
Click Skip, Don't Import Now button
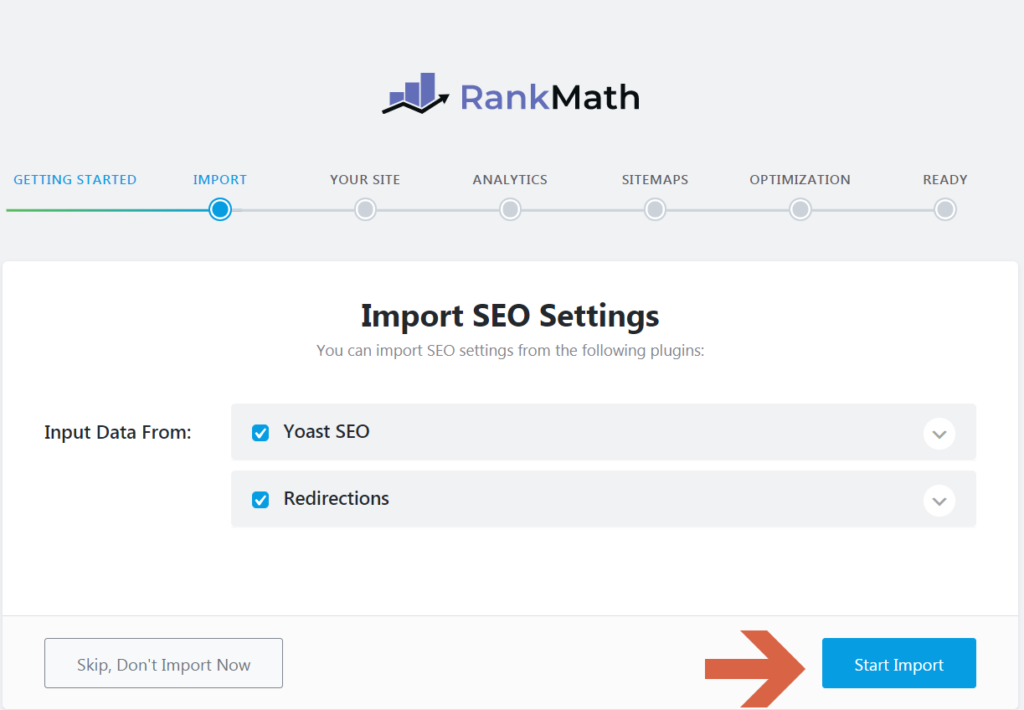tap(163, 664)
